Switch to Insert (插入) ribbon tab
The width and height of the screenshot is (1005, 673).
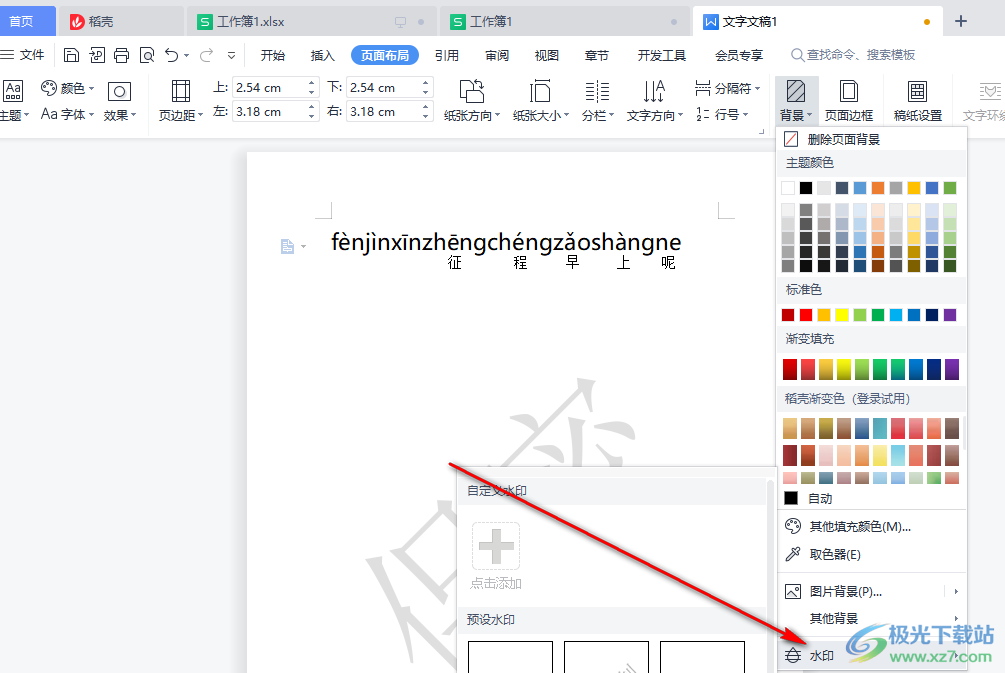[322, 55]
